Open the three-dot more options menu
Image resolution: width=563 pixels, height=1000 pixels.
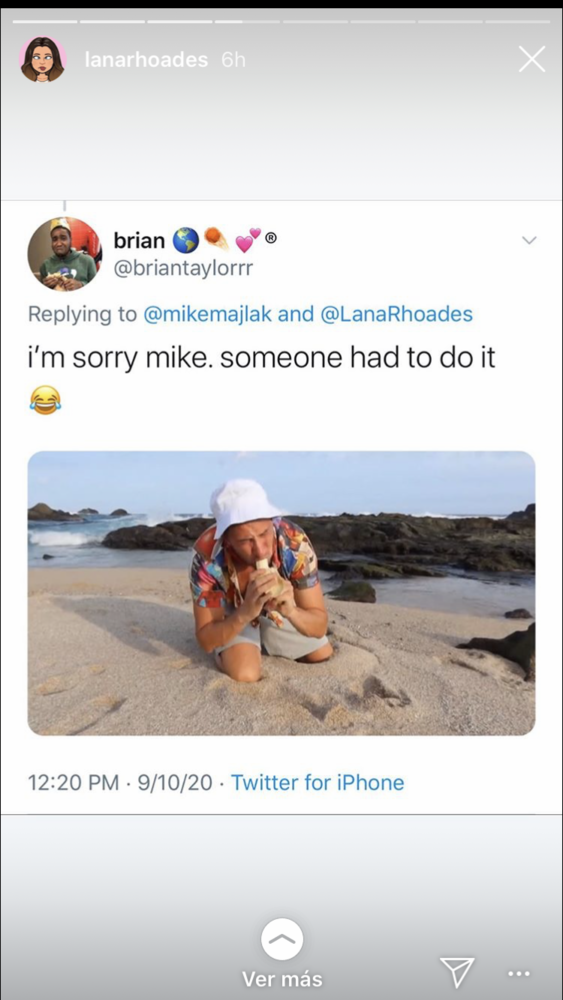click(x=518, y=973)
